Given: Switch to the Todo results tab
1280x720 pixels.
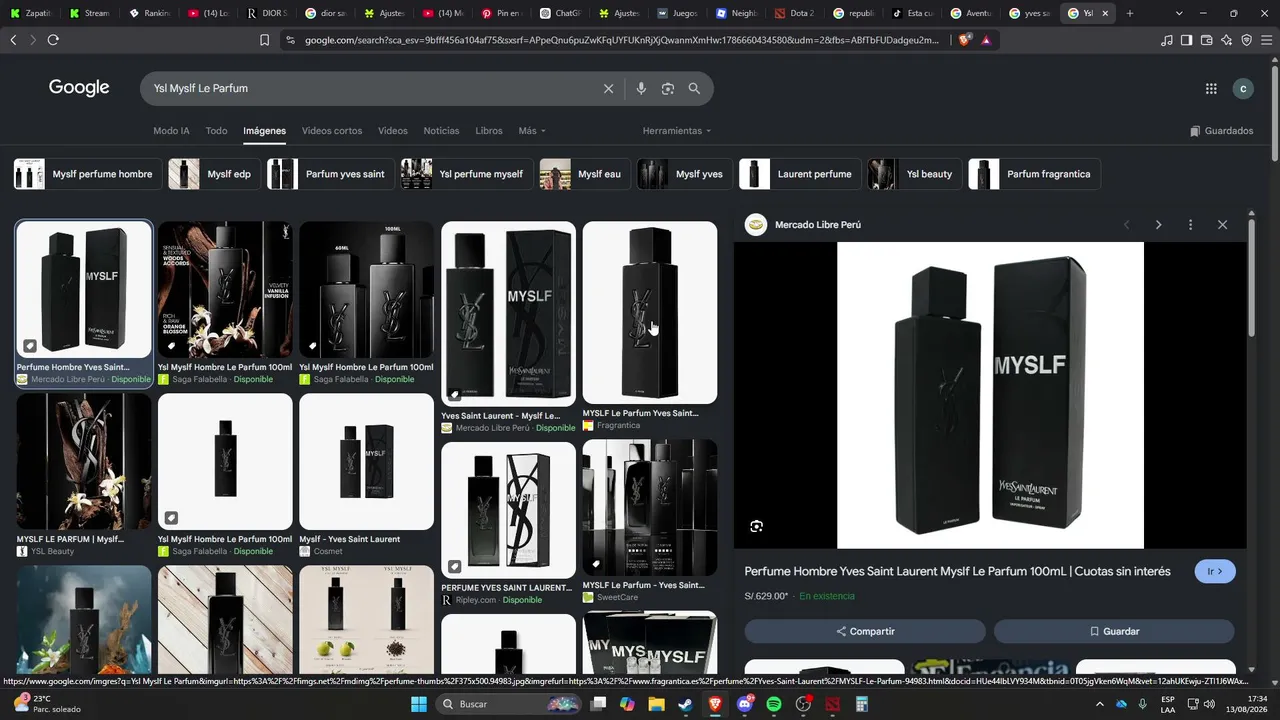Looking at the screenshot, I should (x=216, y=131).
